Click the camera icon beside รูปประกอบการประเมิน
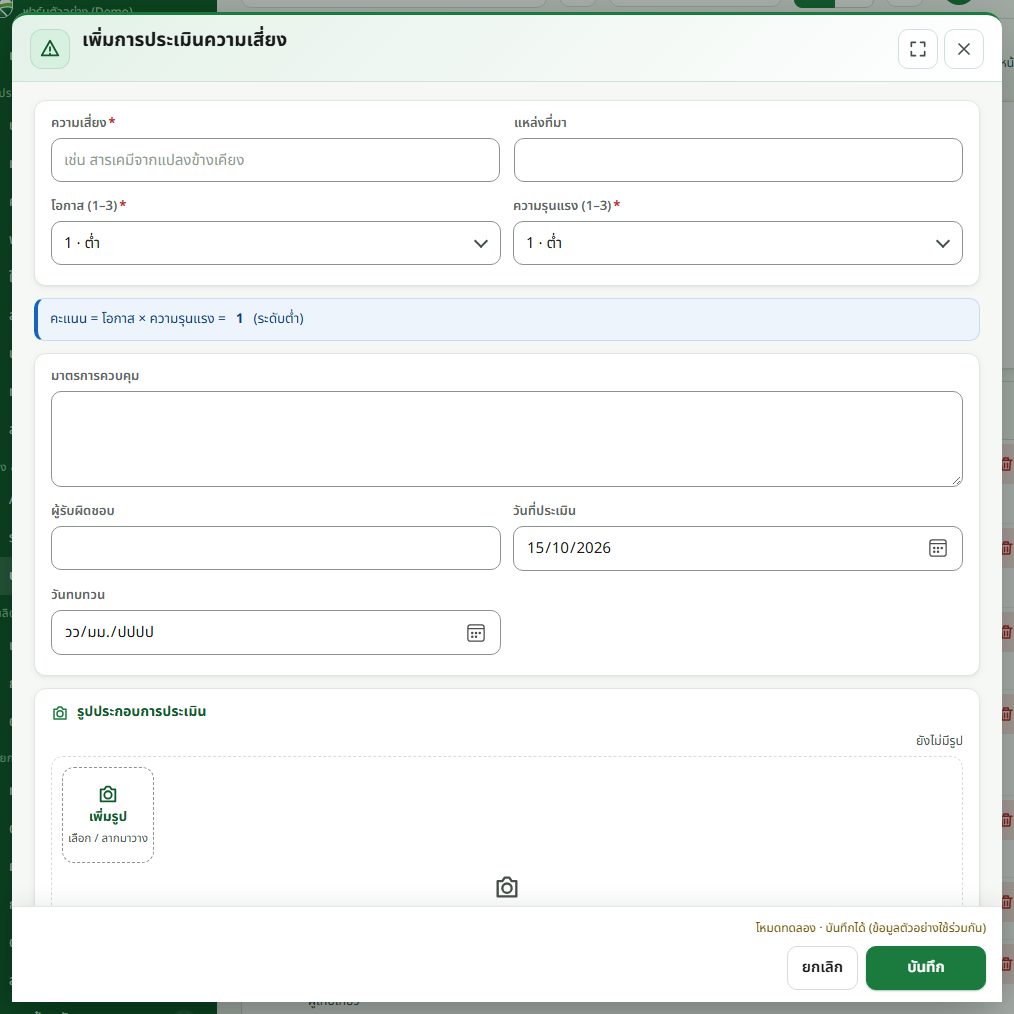This screenshot has width=1014, height=1014. [60, 713]
